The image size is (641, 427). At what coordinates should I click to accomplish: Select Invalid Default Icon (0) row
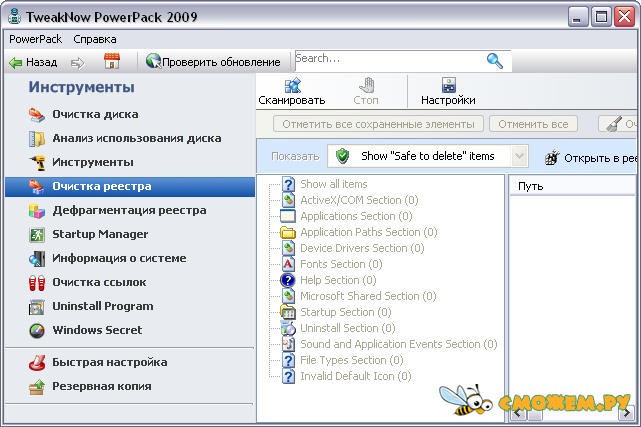pos(356,376)
